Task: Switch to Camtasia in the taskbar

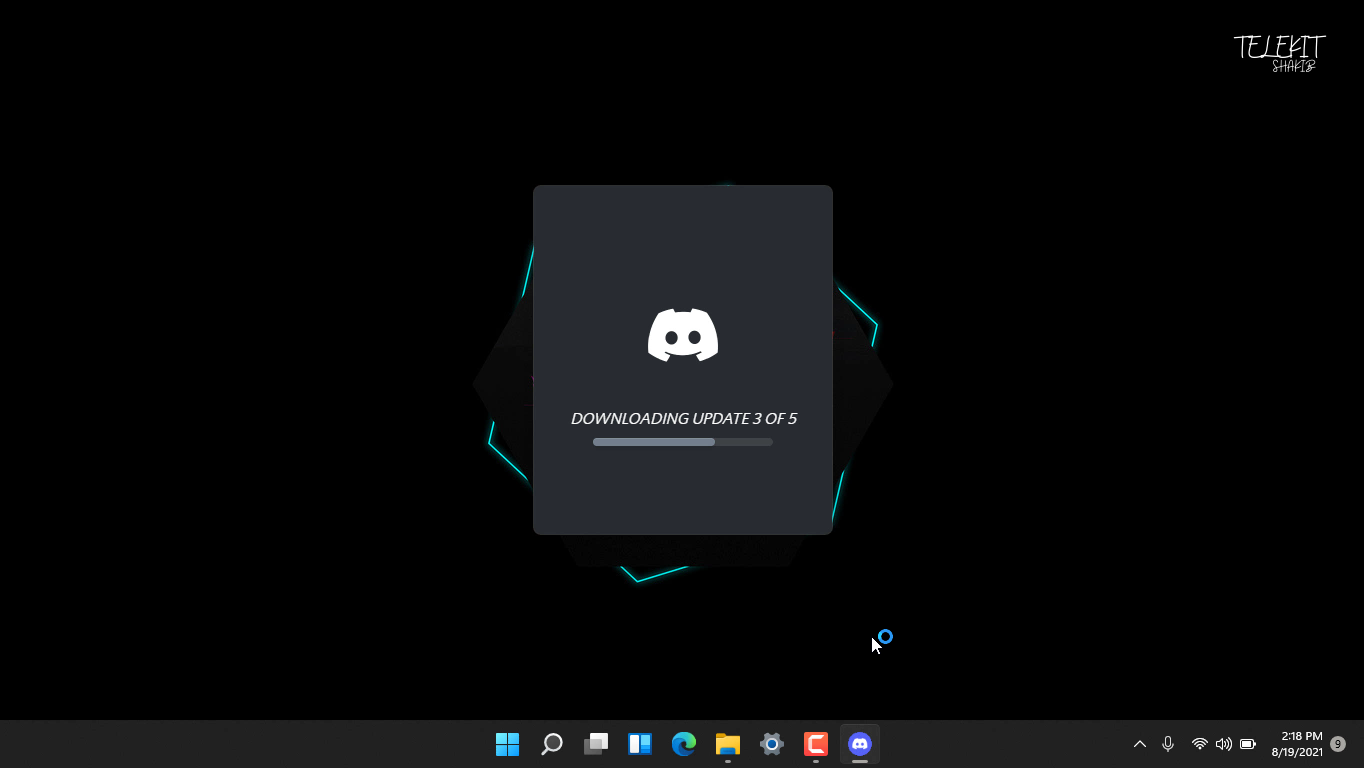Action: pos(816,744)
